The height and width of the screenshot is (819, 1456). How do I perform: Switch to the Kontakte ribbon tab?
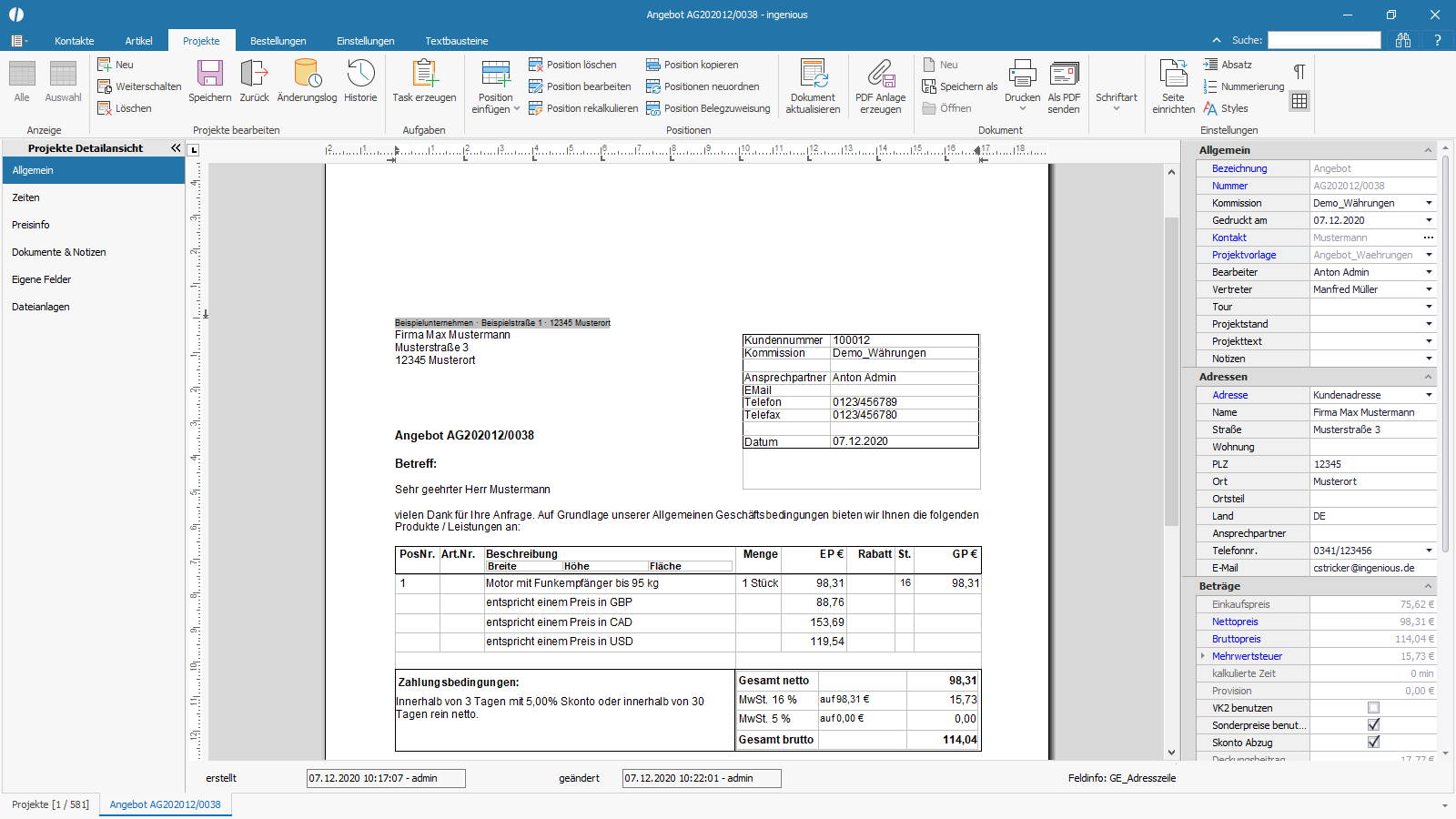point(75,41)
